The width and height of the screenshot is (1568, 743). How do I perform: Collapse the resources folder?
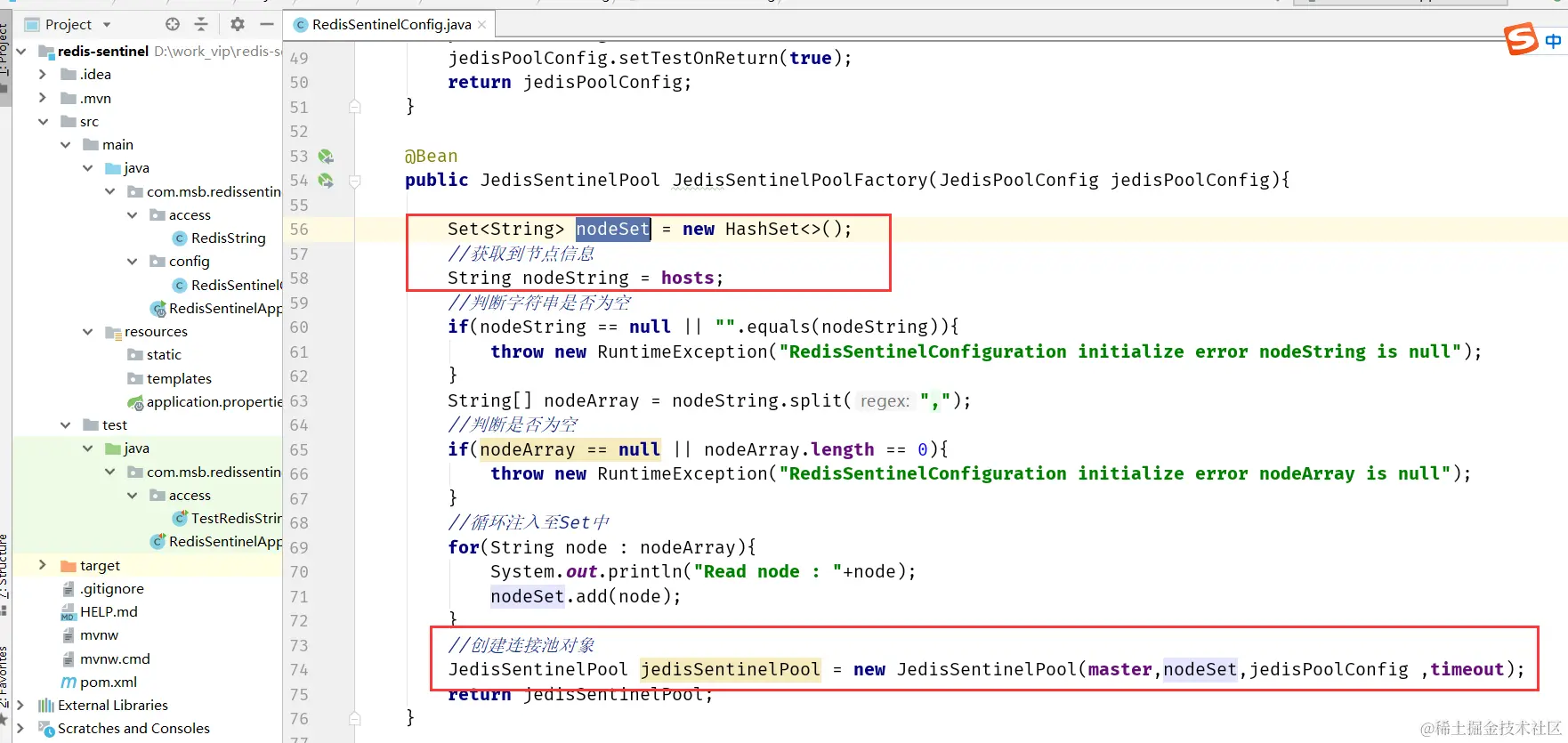pos(87,332)
